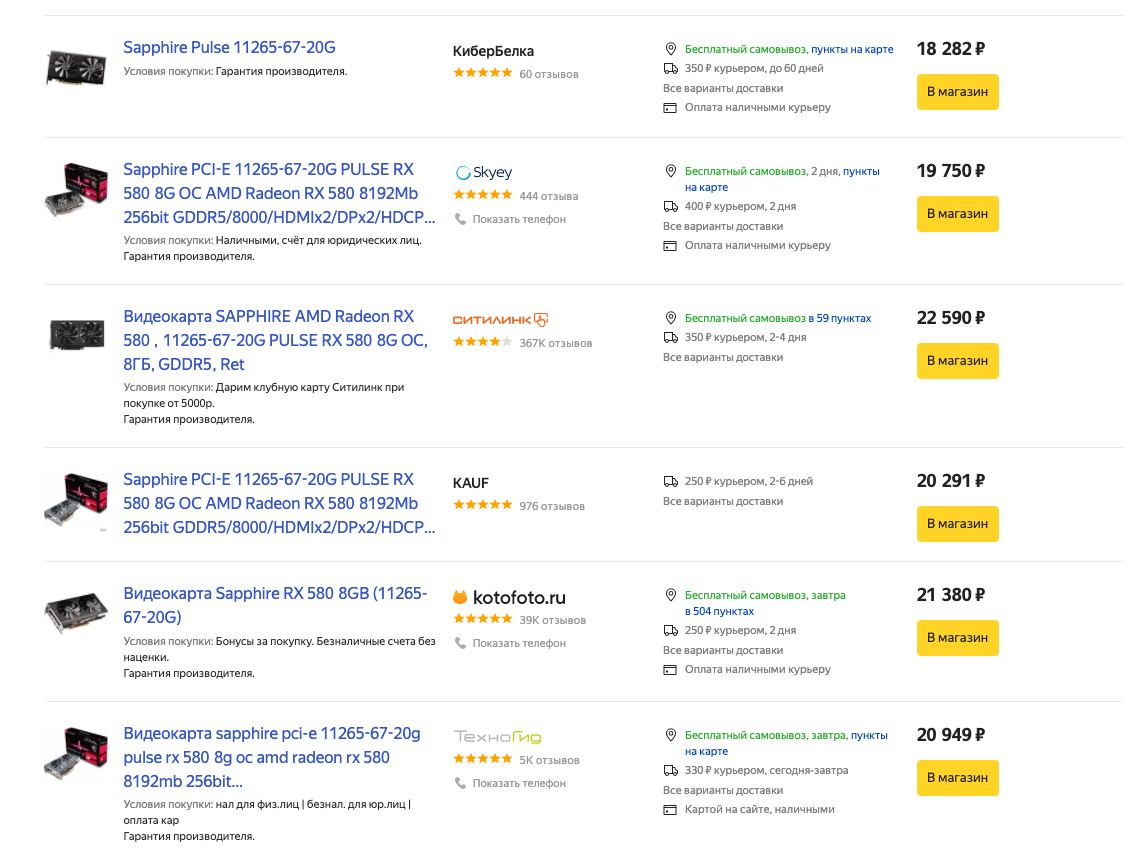Screen dimensions: 1130x860
Task: View 444 отзыва for Skyey
Action: pyautogui.click(x=548, y=196)
